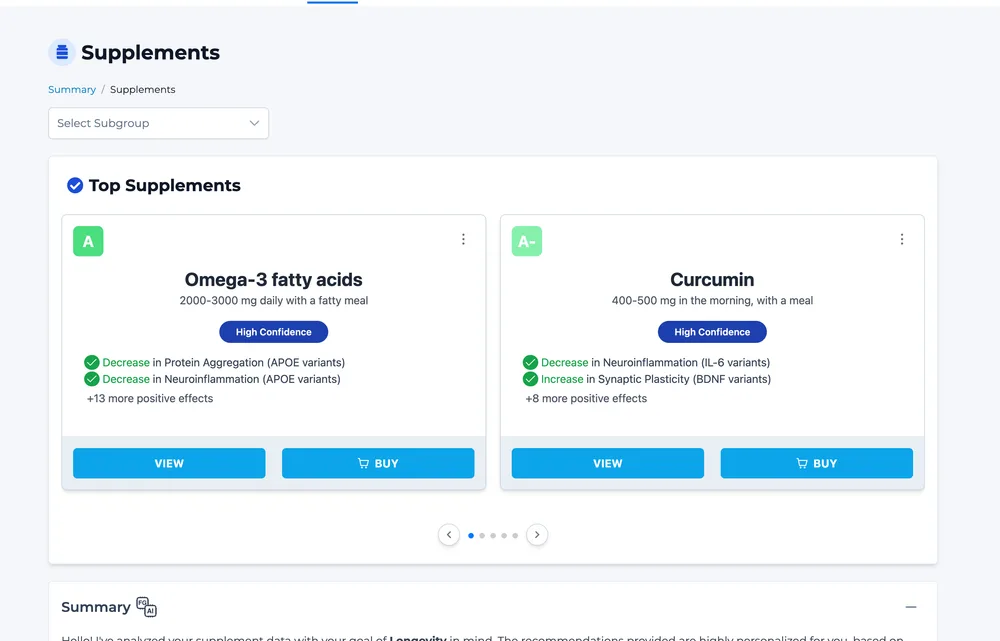
Task: Open the Summary breadcrumb link
Action: (x=72, y=89)
